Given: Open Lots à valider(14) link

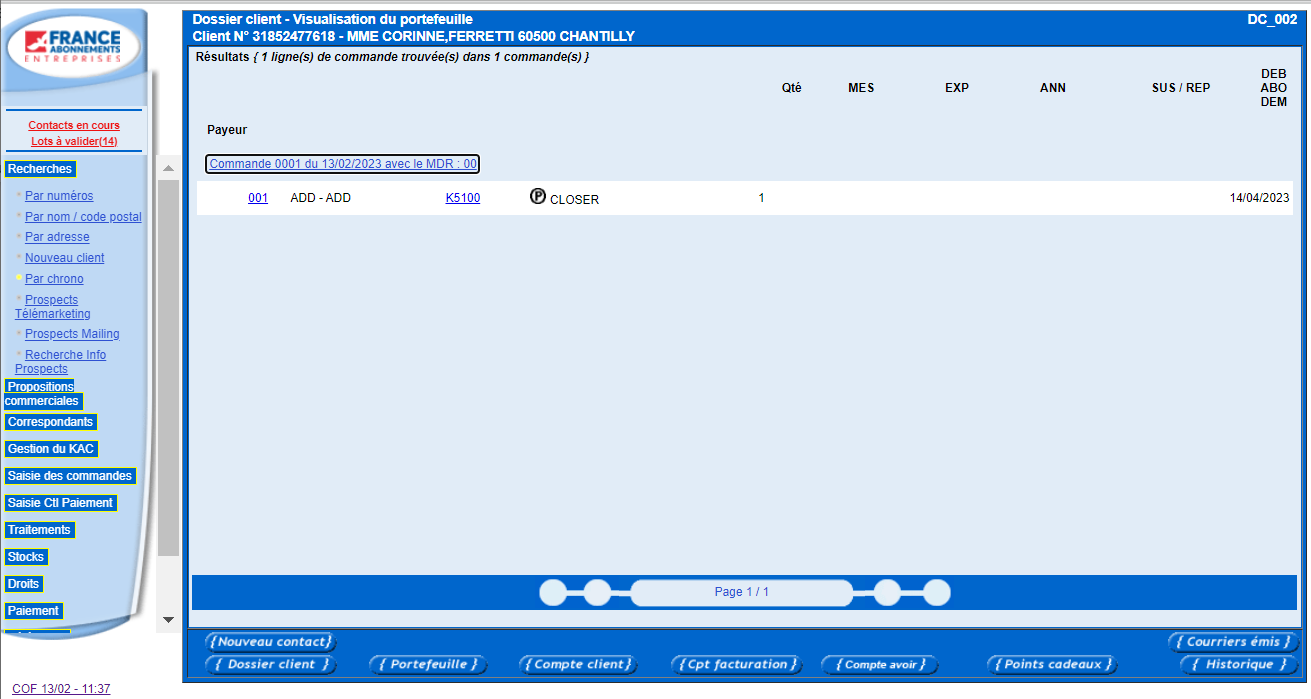Looking at the screenshot, I should [x=74, y=141].
